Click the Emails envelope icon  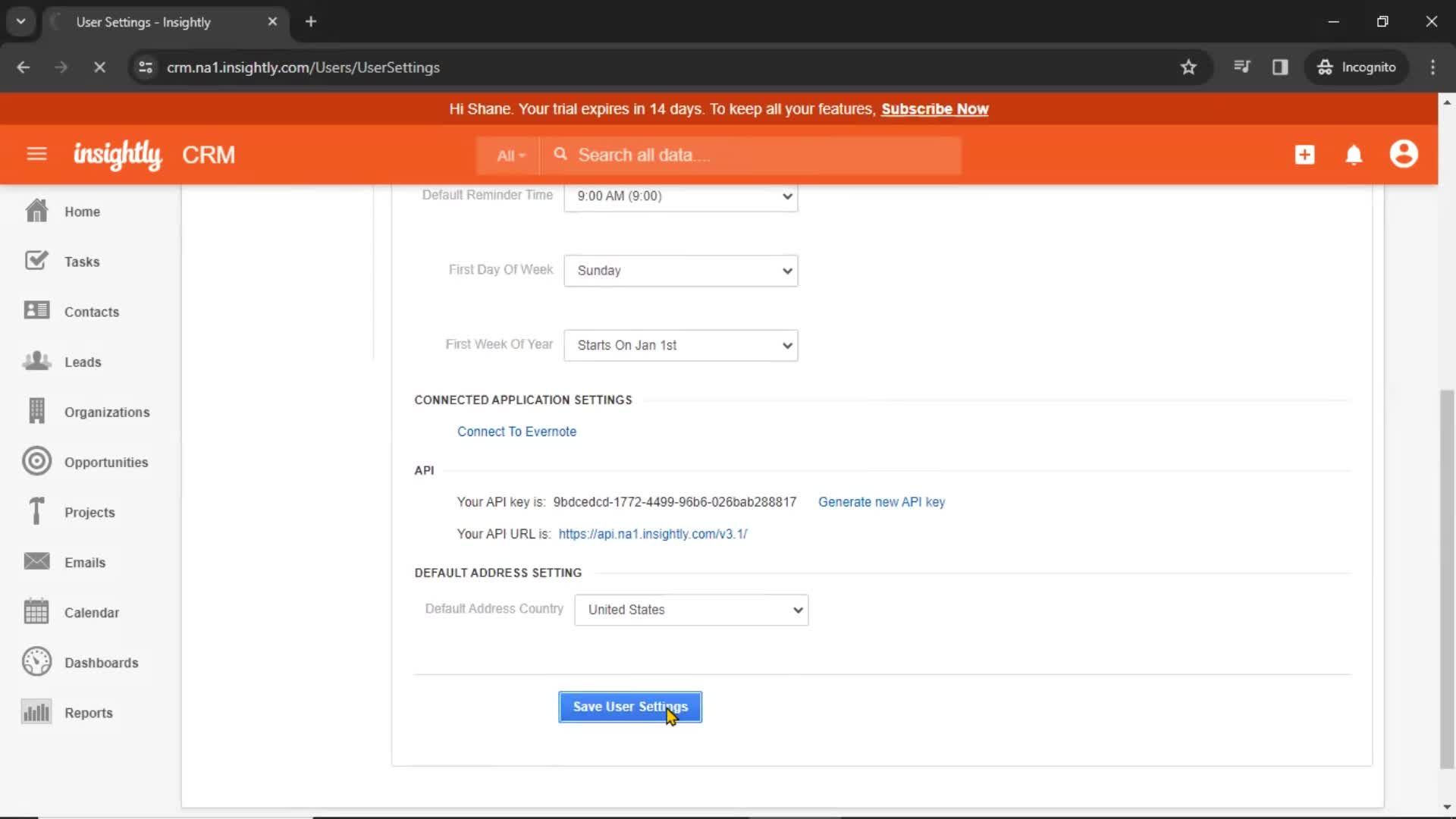[36, 561]
